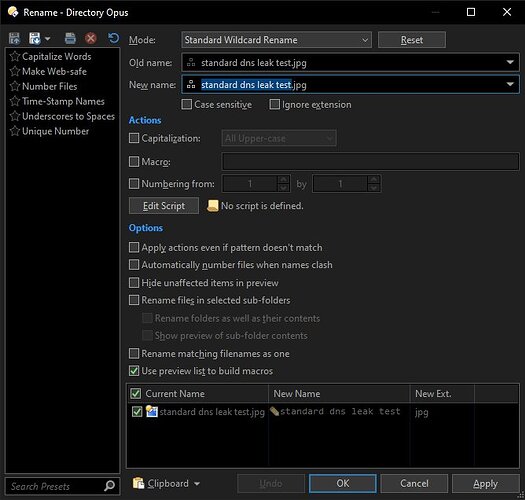Viewport: 525px width, 500px height.
Task: Click the magnifier icon in Search Presets
Action: pyautogui.click(x=109, y=486)
